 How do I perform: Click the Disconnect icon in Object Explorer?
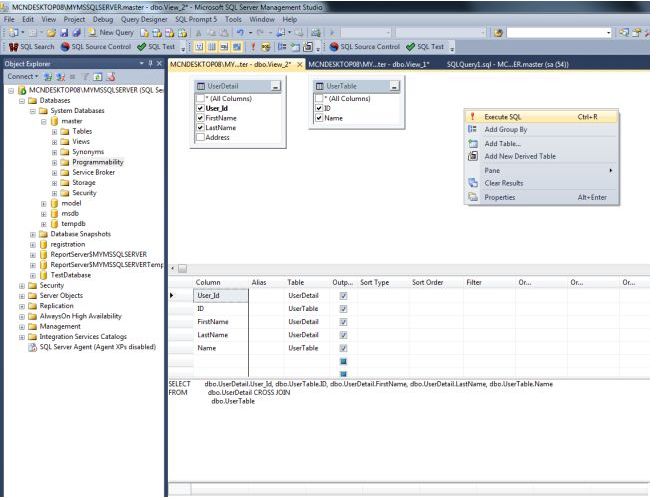61,77
